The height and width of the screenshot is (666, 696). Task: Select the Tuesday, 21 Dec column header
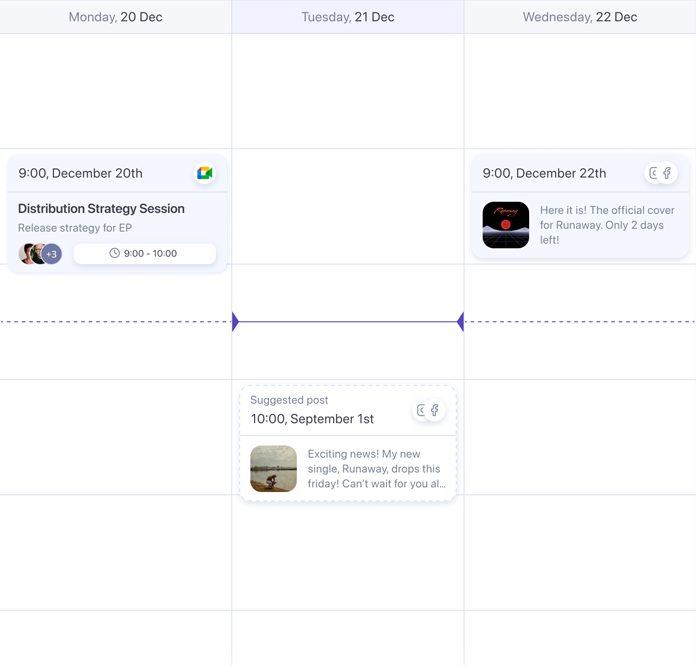pyautogui.click(x=348, y=17)
